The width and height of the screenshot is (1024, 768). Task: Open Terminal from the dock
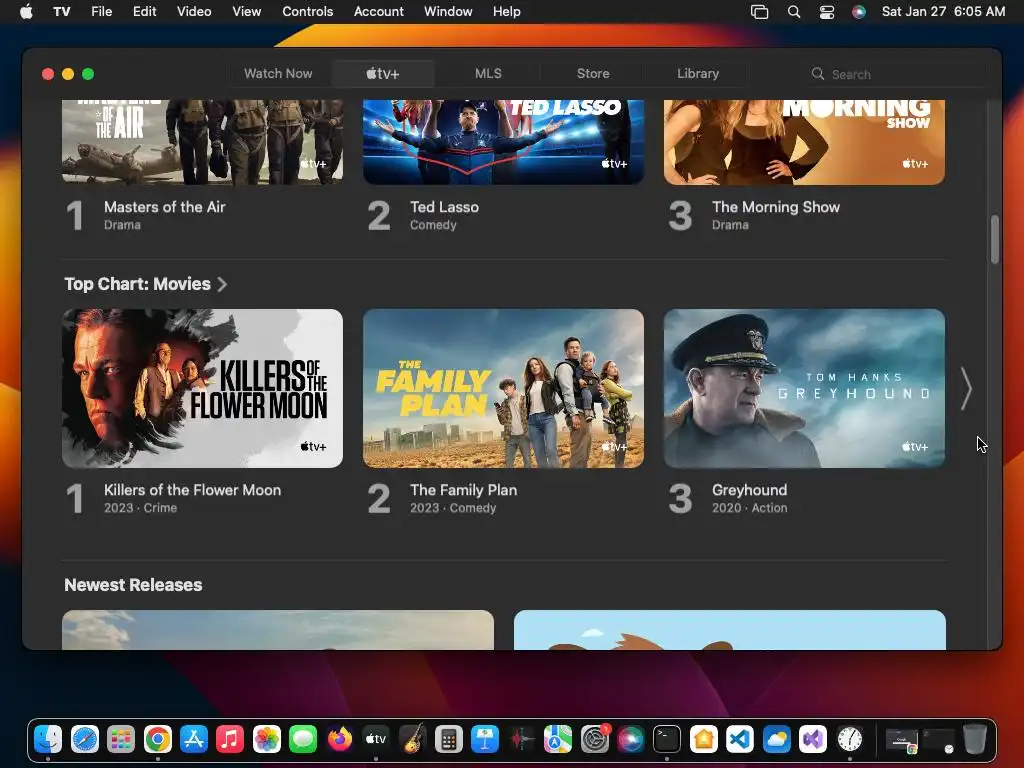point(667,739)
